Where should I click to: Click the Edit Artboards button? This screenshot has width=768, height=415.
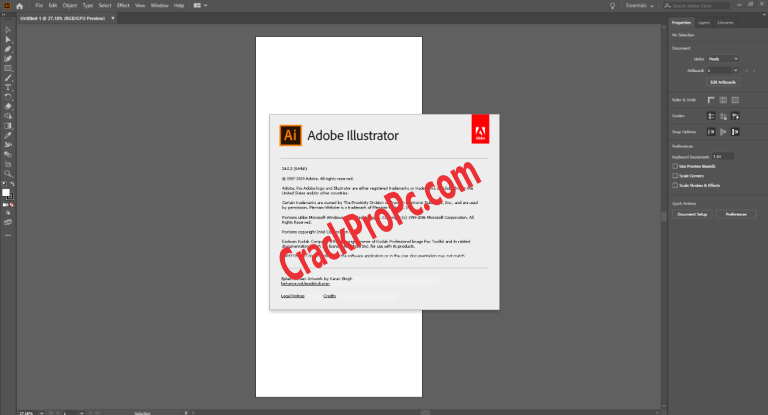tap(723, 82)
